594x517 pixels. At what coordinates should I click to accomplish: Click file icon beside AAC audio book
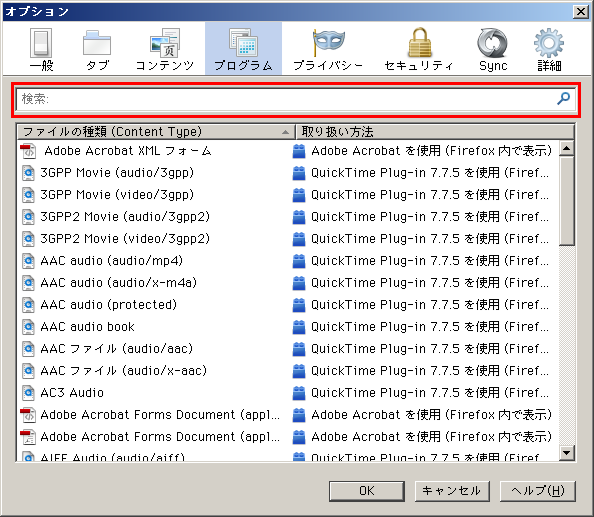coord(28,326)
